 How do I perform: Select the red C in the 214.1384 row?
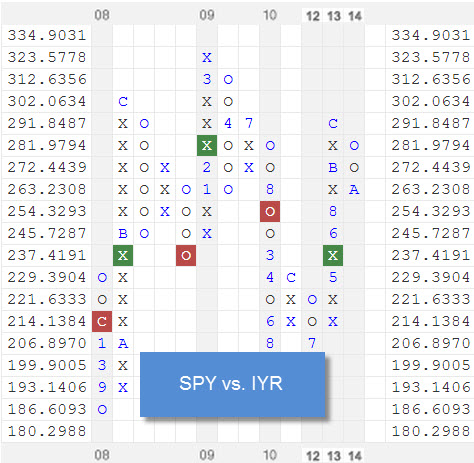(102, 321)
